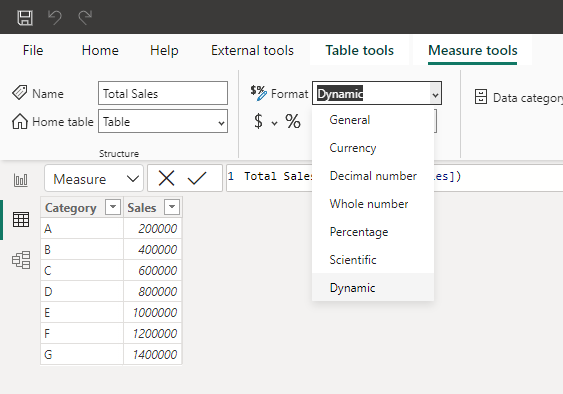Screen dimensions: 563x394
Task: Click the 1200000 sales cell
Action: pos(153,333)
